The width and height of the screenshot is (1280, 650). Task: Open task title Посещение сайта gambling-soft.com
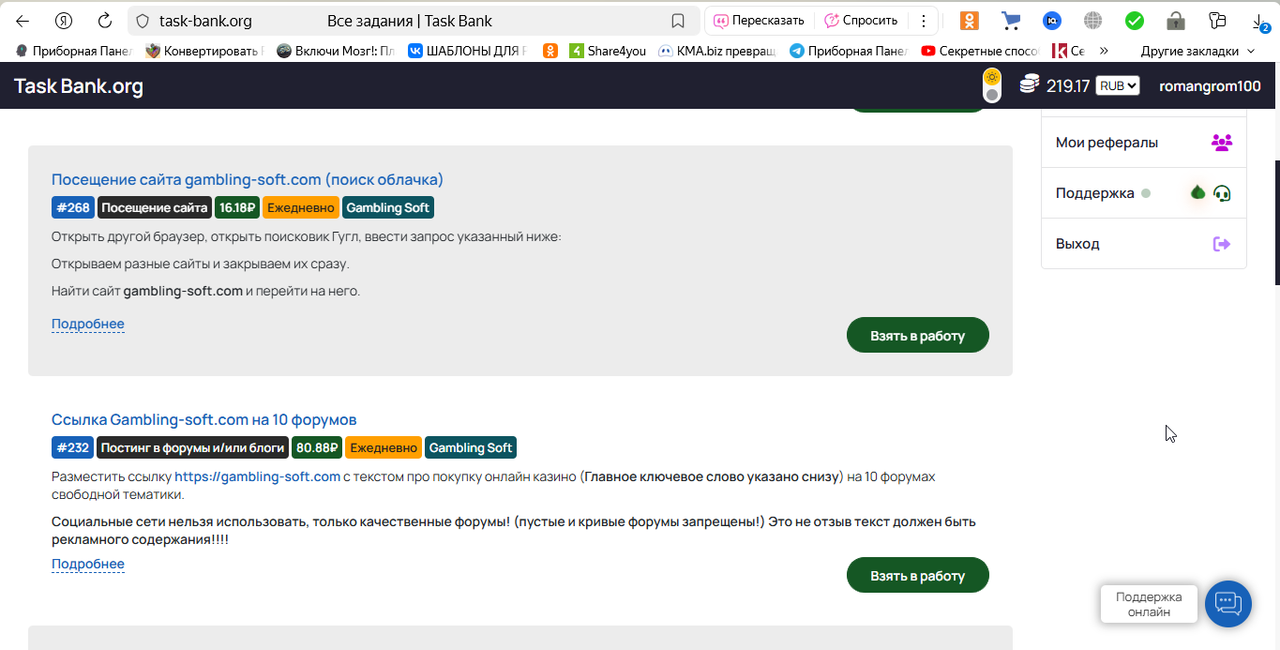tap(247, 180)
